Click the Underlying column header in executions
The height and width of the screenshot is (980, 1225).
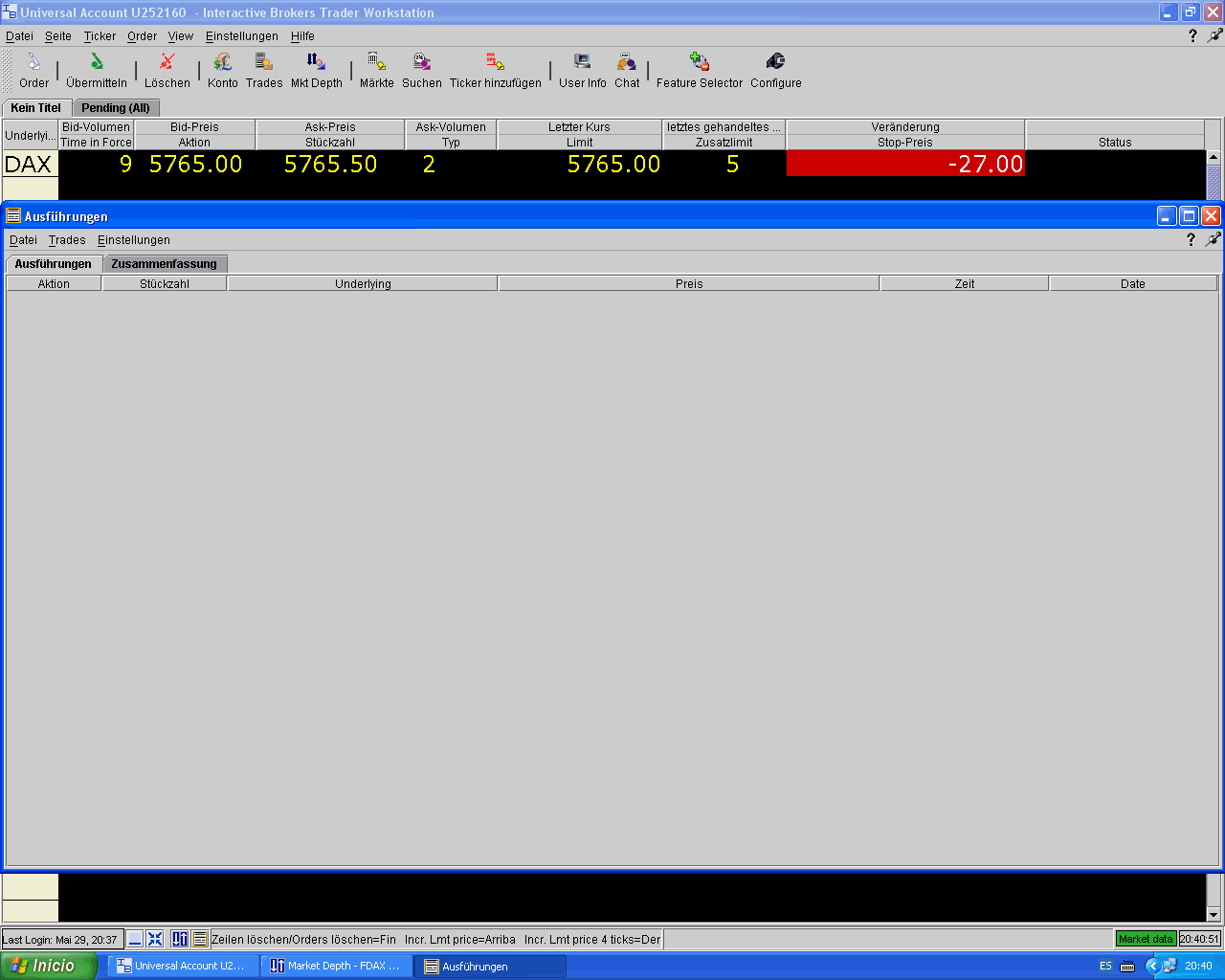point(363,283)
